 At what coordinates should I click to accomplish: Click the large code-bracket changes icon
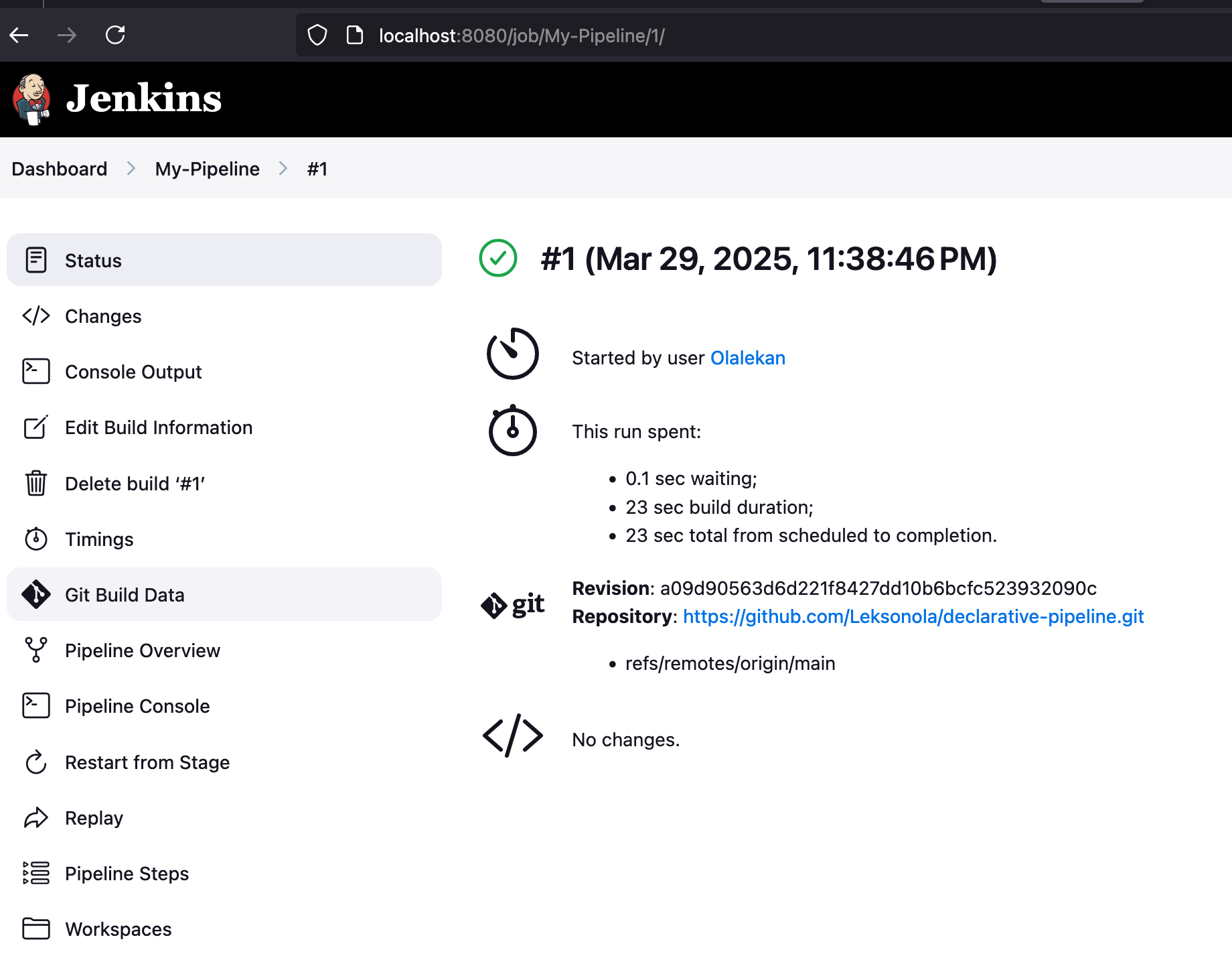click(x=513, y=736)
